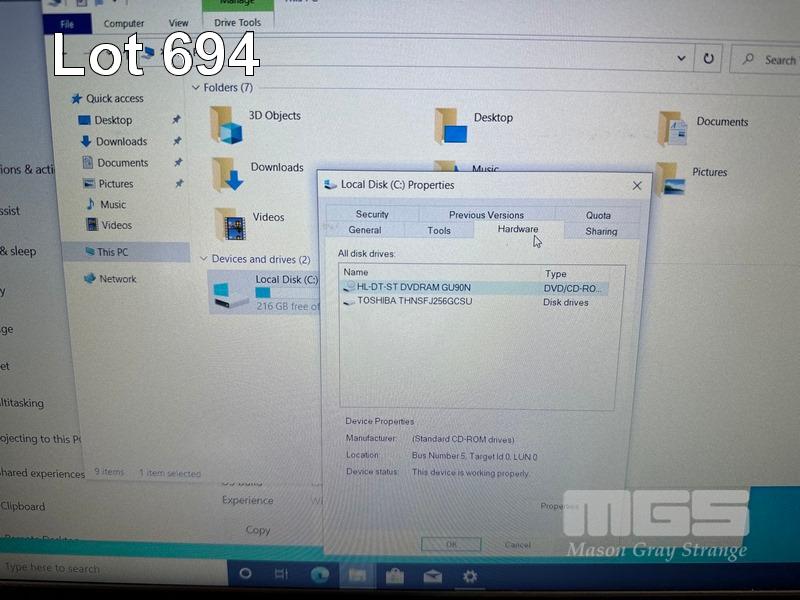Switch to the Security tab
The image size is (800, 600).
tap(372, 214)
